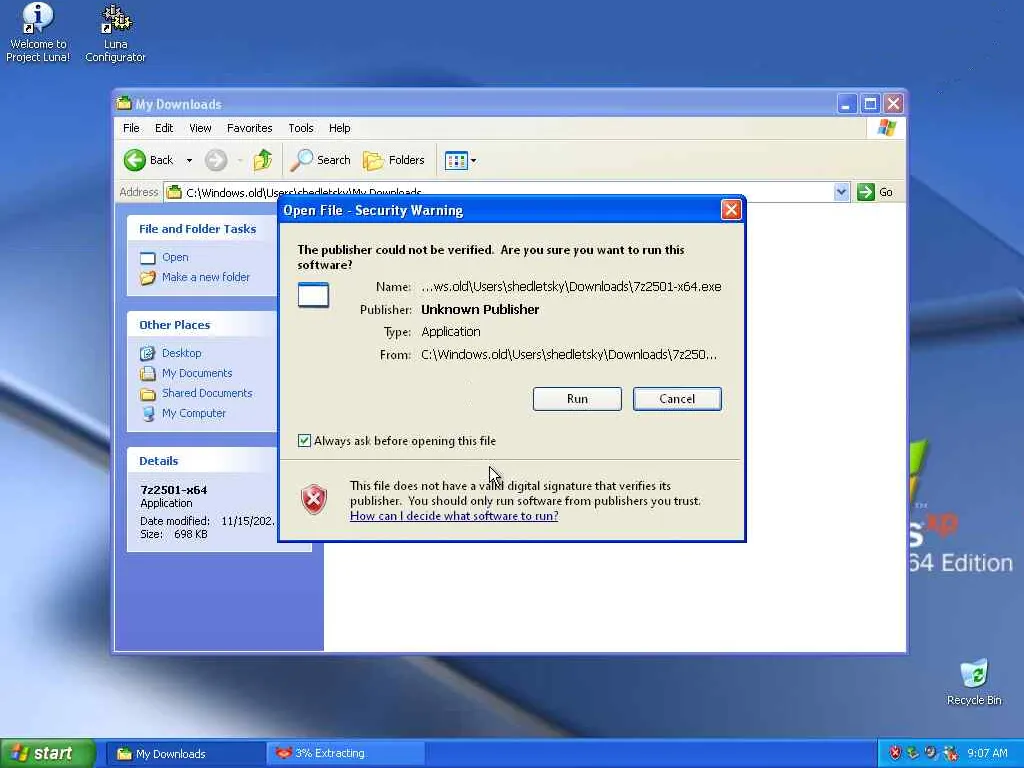The height and width of the screenshot is (768, 1024).
Task: Click the red security shield tray icon
Action: (895, 753)
